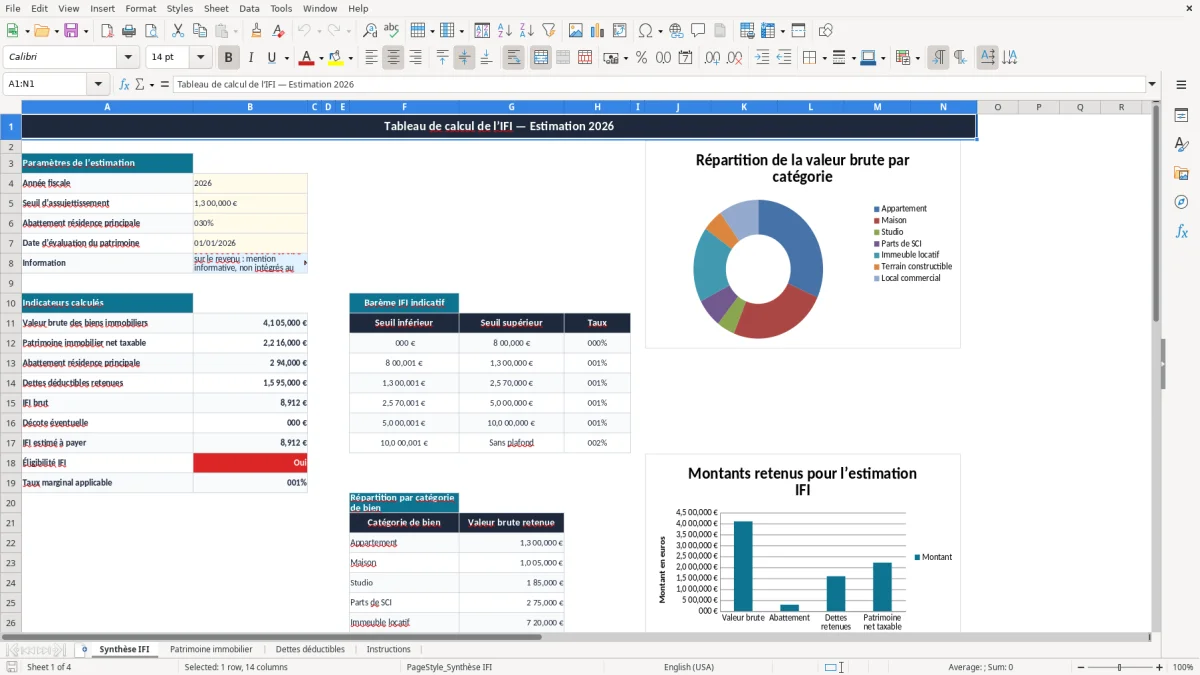Switch to the Instructions sheet tab

coord(389,649)
